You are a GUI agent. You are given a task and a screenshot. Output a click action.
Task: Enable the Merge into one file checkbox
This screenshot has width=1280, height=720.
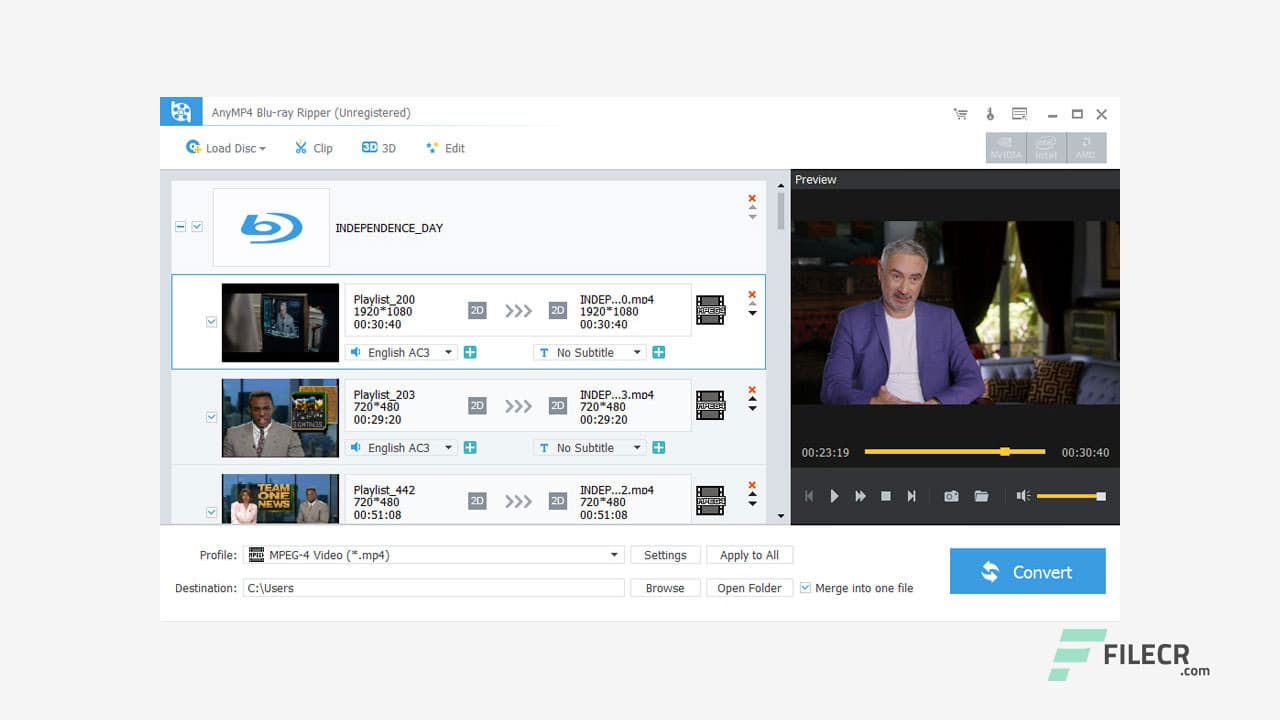[805, 588]
